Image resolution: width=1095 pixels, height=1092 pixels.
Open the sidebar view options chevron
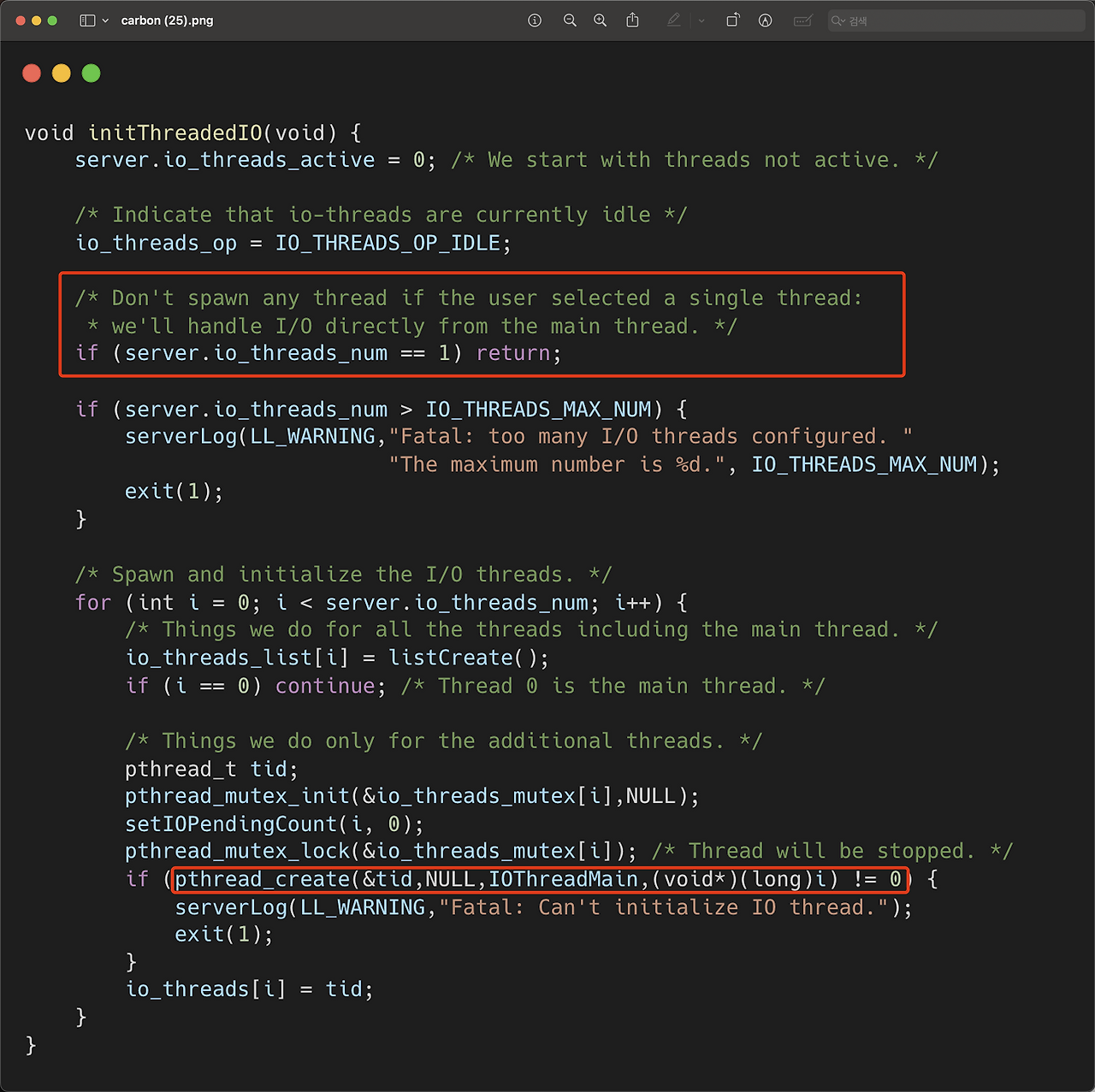105,21
